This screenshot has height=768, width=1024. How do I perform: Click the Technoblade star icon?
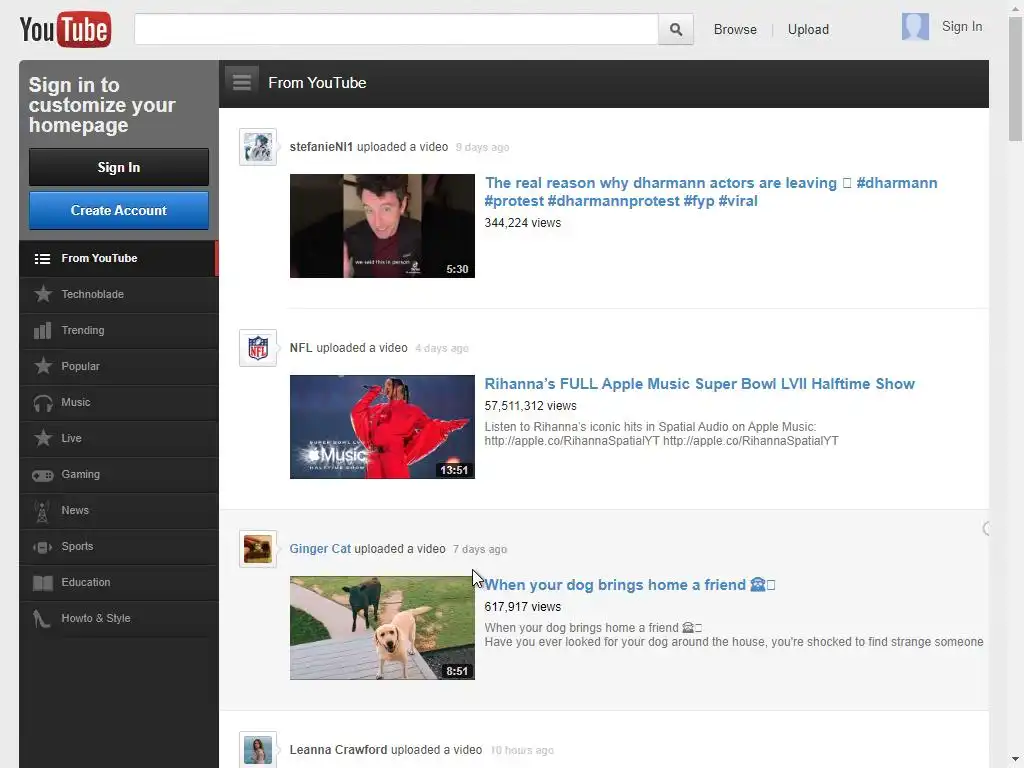click(x=43, y=294)
